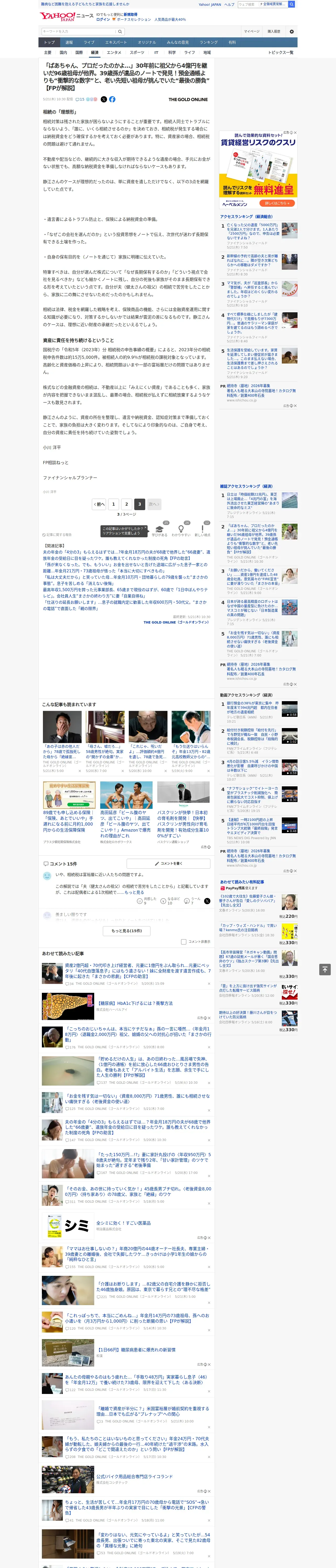Share the article on Facebook

tap(112, 99)
